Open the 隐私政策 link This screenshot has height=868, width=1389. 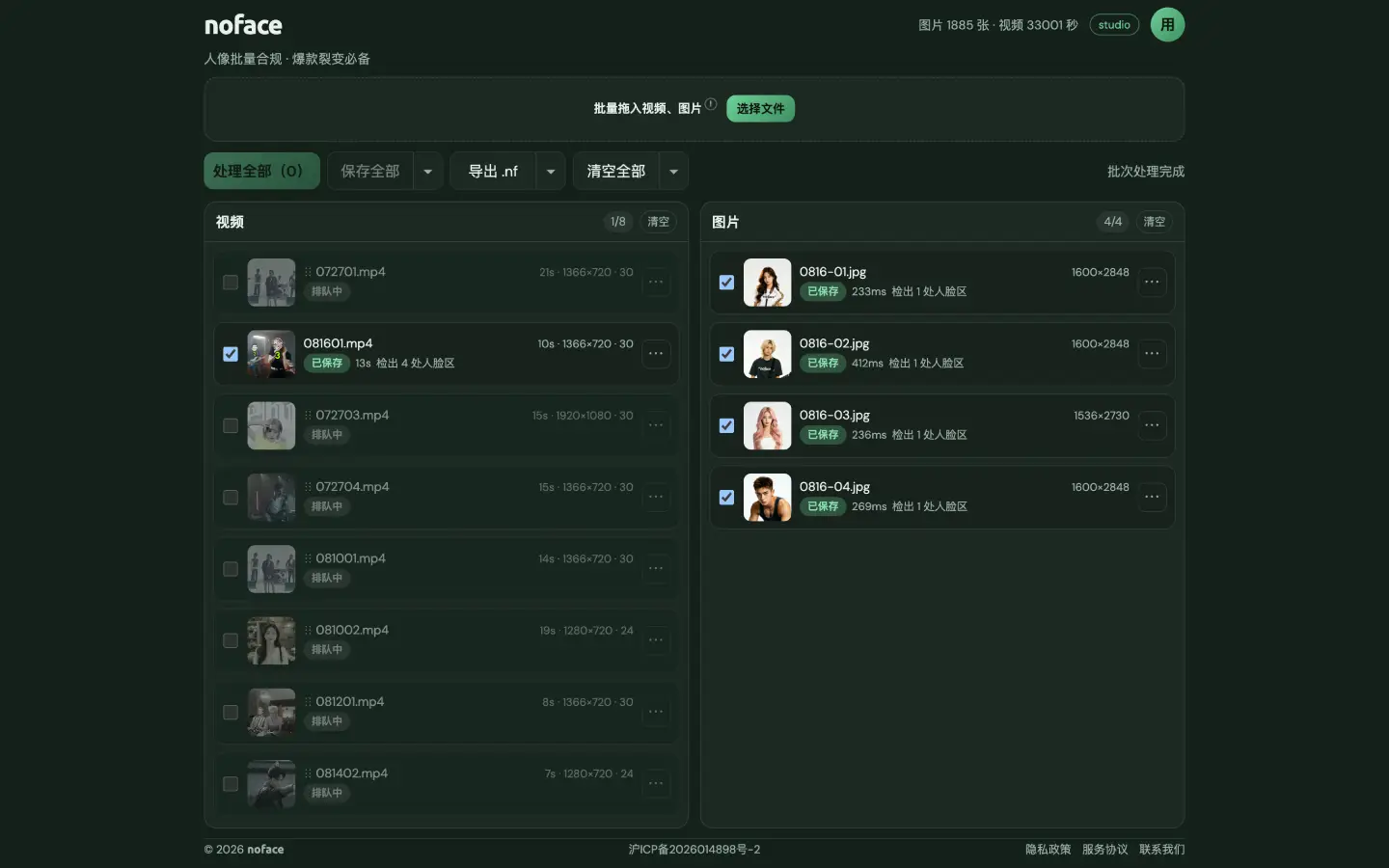point(1048,850)
